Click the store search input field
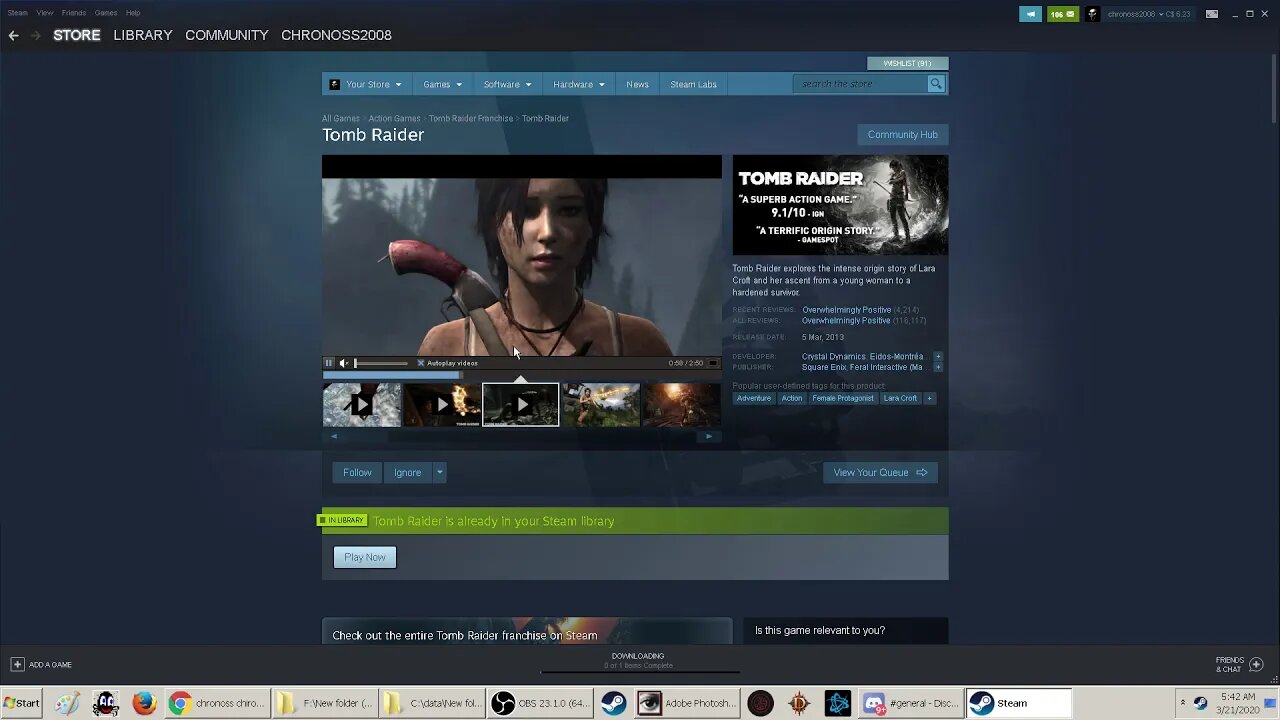1280x720 pixels. (x=860, y=84)
